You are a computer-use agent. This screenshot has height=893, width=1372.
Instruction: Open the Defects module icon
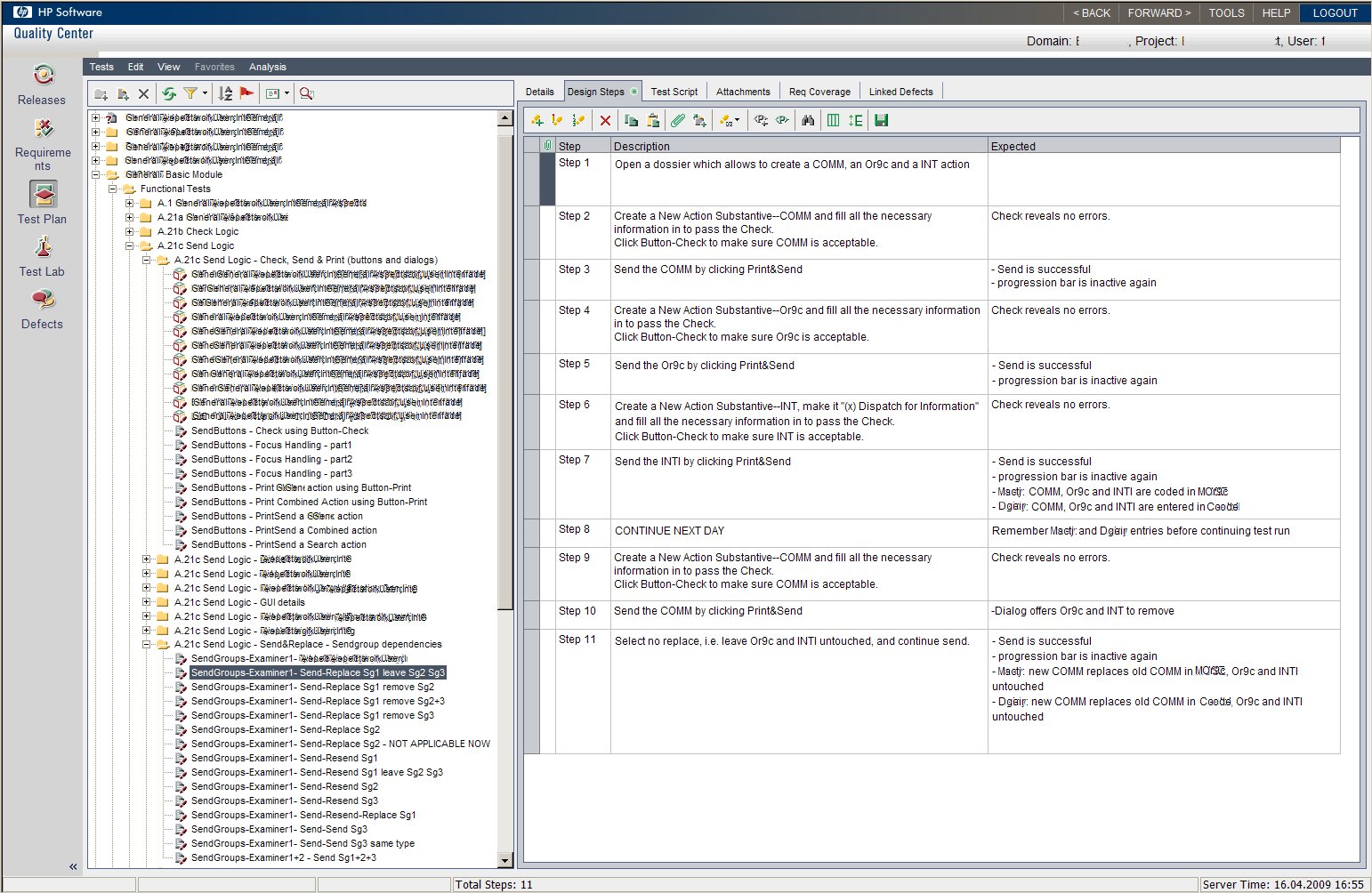pos(43,300)
